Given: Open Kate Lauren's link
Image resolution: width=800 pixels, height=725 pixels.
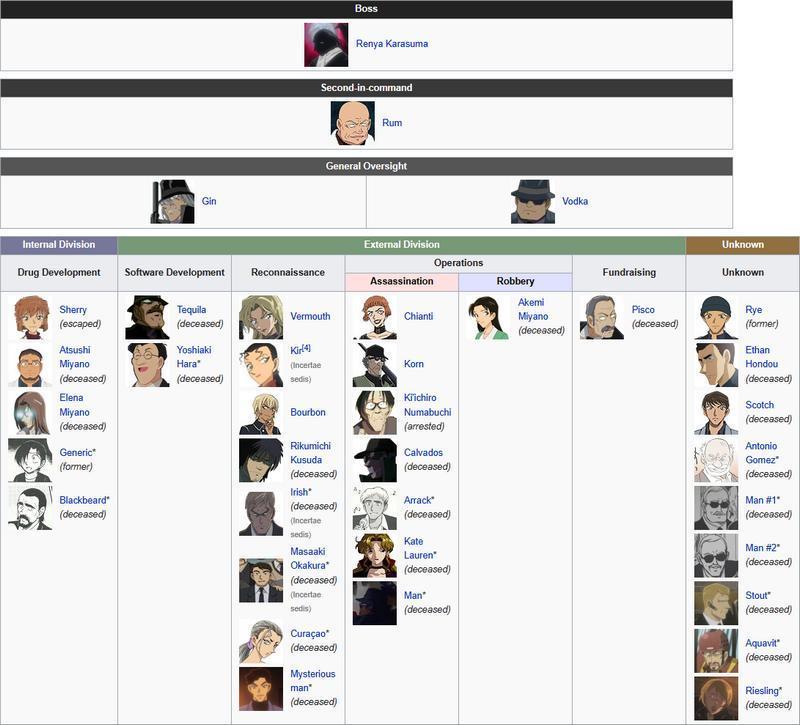Looking at the screenshot, I should (x=419, y=548).
